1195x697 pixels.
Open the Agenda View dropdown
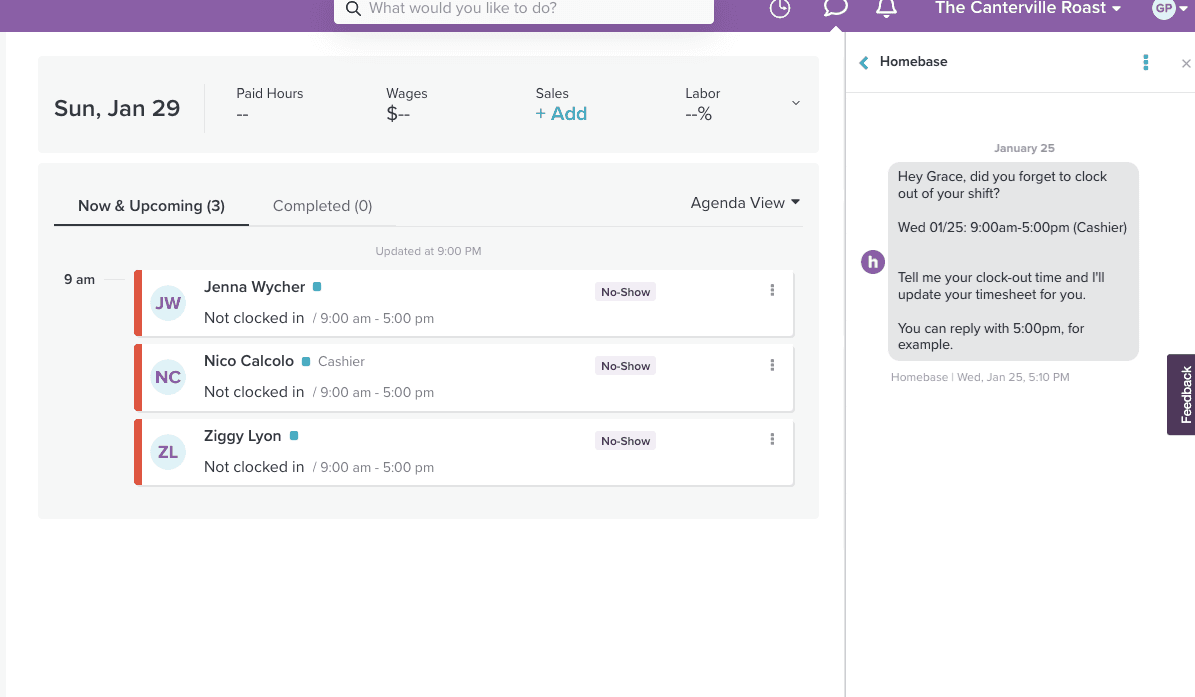pos(745,203)
